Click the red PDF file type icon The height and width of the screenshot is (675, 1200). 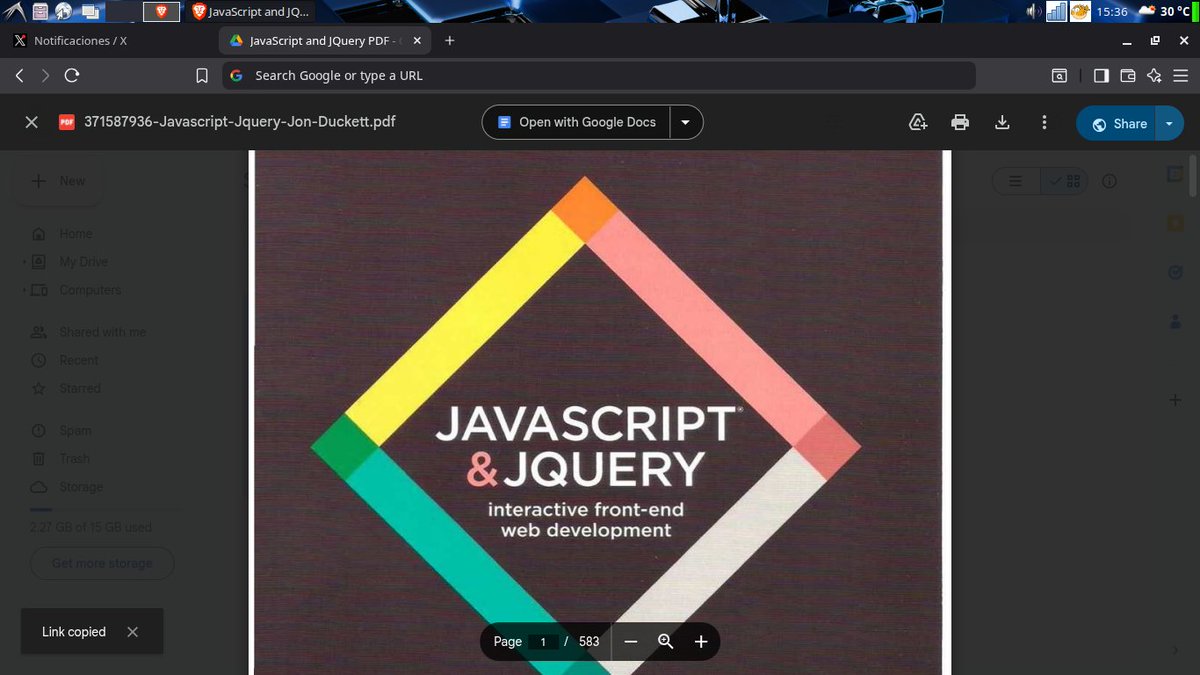(x=67, y=122)
